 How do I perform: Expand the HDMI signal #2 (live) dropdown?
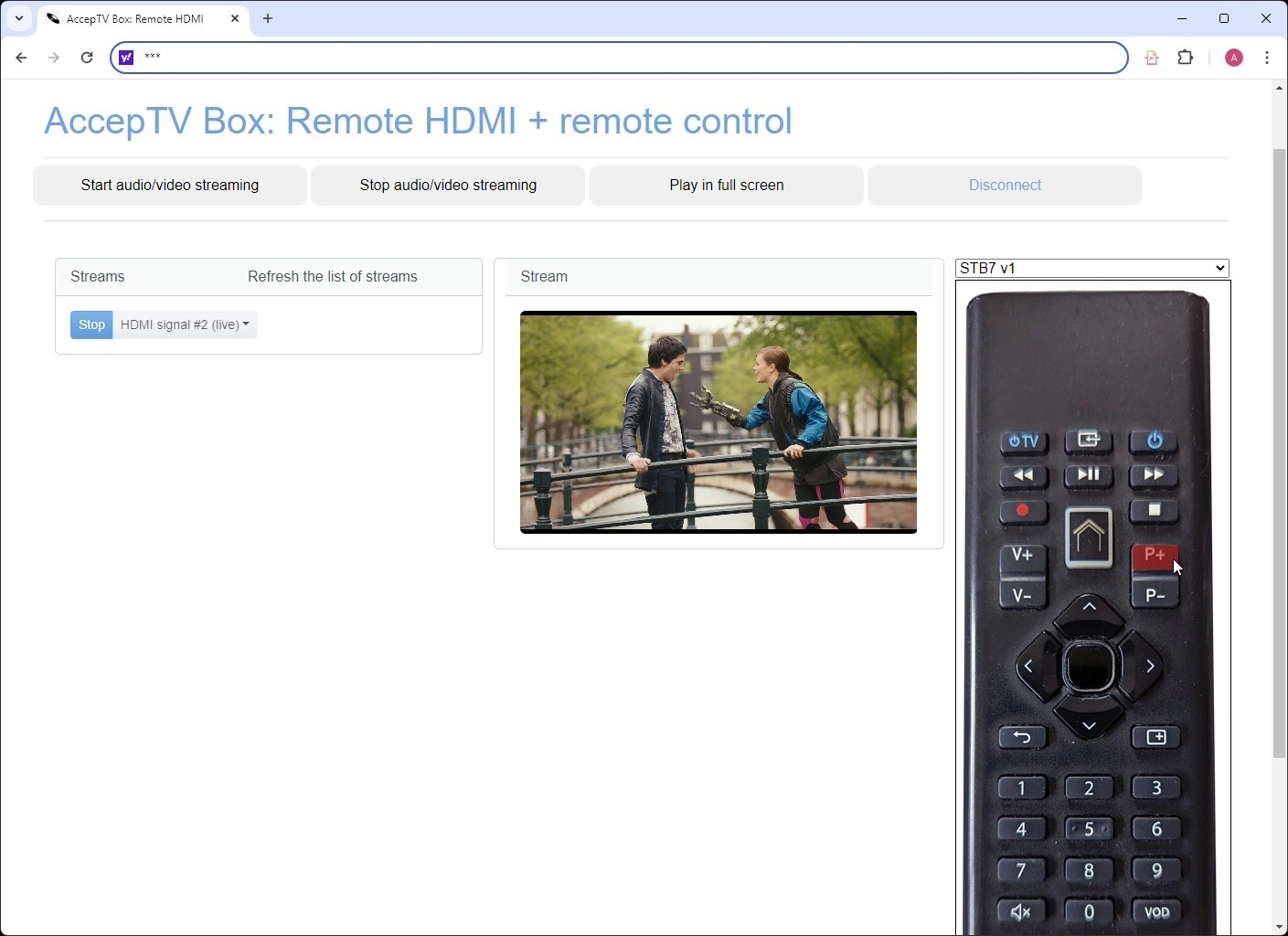185,324
